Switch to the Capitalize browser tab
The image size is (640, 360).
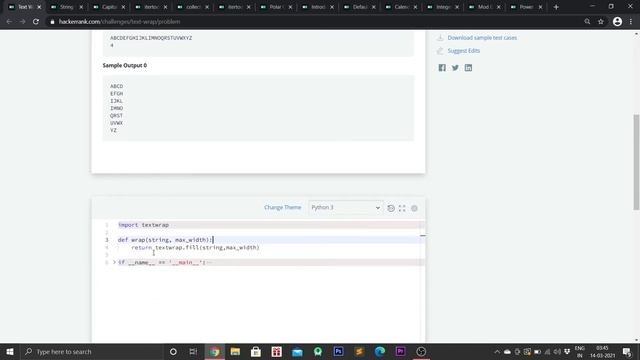pyautogui.click(x=109, y=7)
